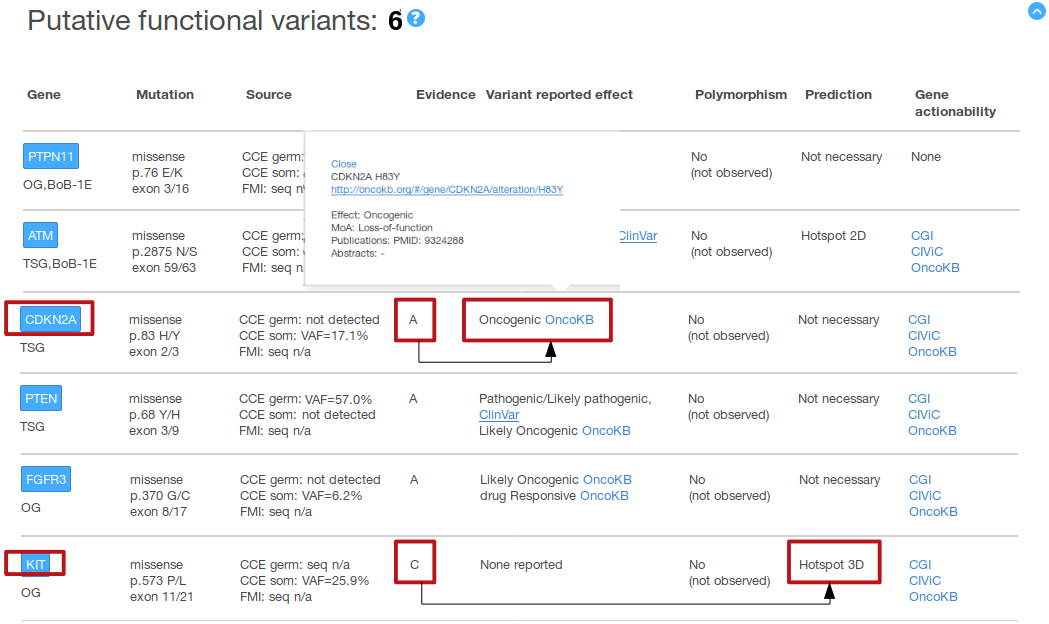Screen dimensions: 1049x624
Task: Click the help question mark icon
Action: [x=416, y=19]
